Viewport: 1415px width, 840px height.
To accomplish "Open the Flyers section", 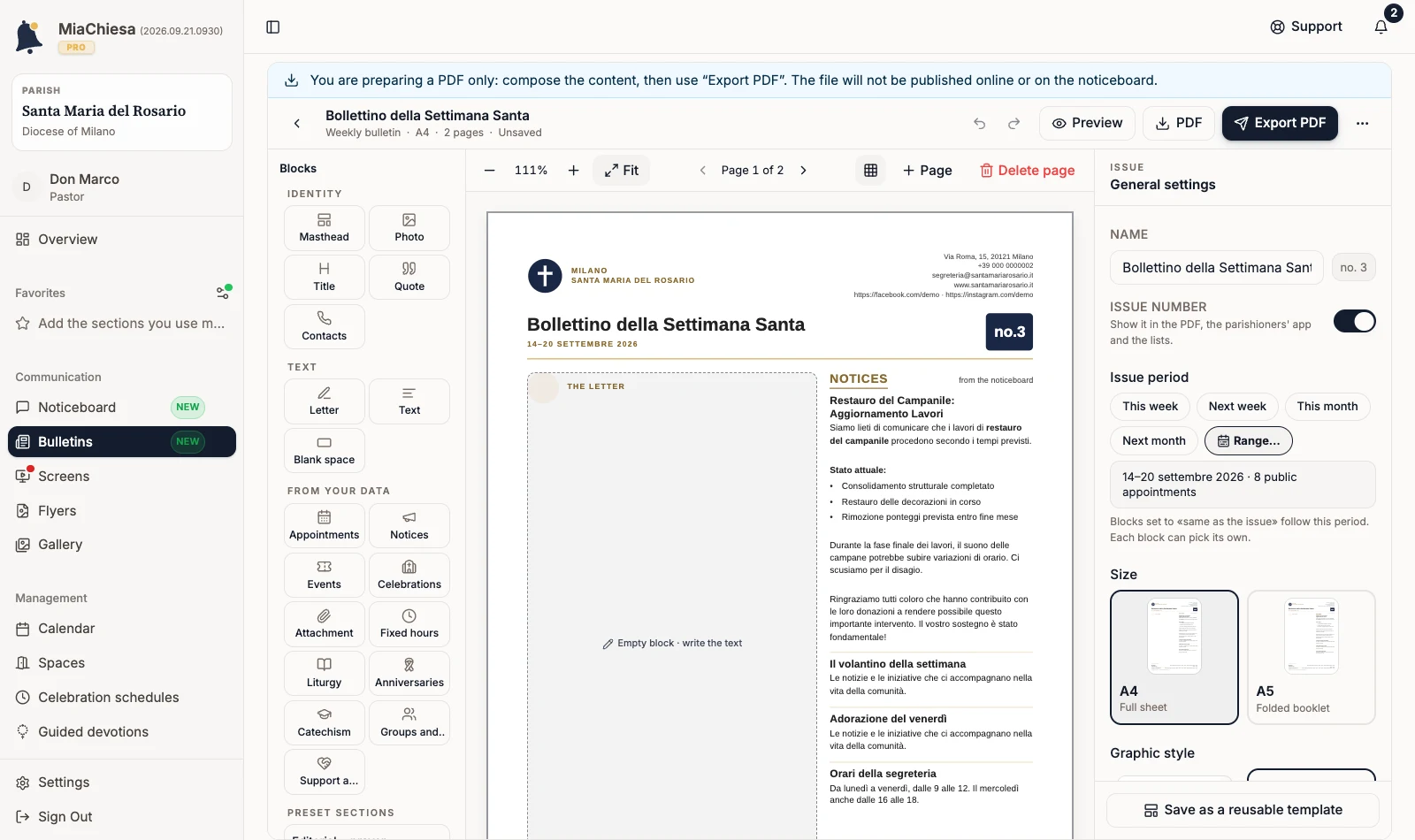I will (122, 511).
